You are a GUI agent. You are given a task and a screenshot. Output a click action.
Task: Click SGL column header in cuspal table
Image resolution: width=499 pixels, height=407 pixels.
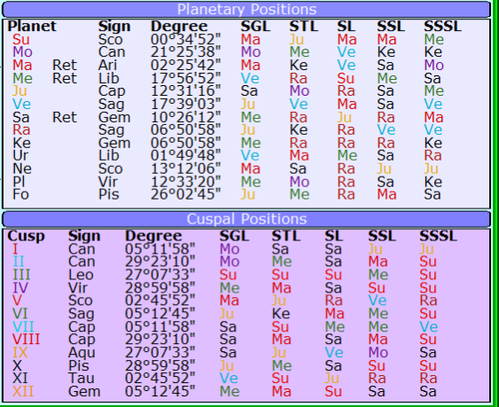(234, 236)
